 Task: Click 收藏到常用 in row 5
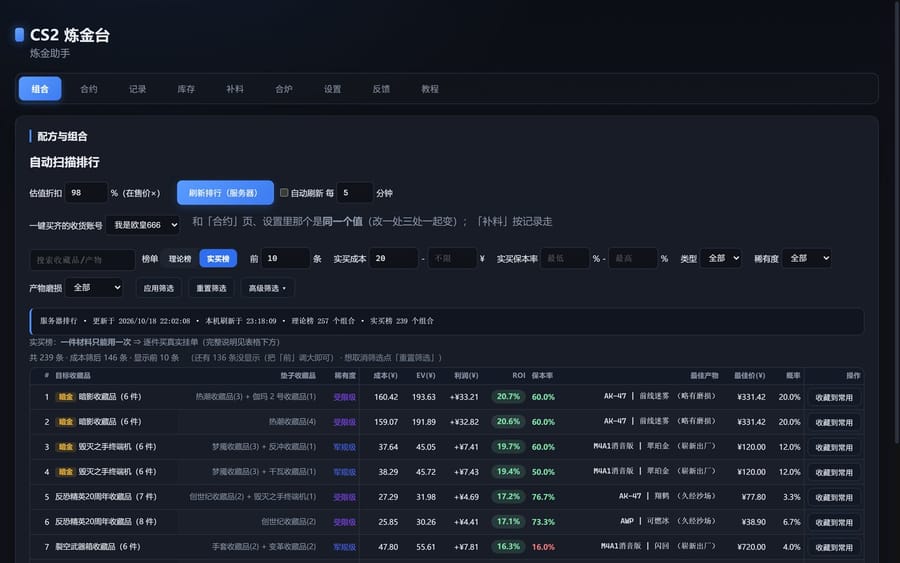pyautogui.click(x=834, y=497)
